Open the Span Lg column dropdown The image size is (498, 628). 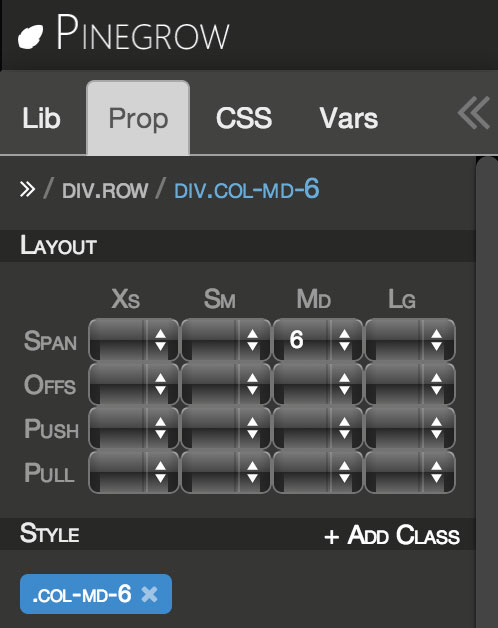pos(410,340)
